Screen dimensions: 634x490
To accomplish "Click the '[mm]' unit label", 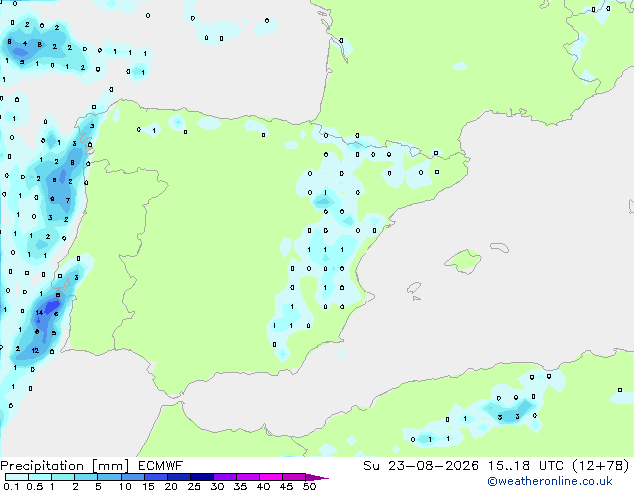I will tap(110, 466).
